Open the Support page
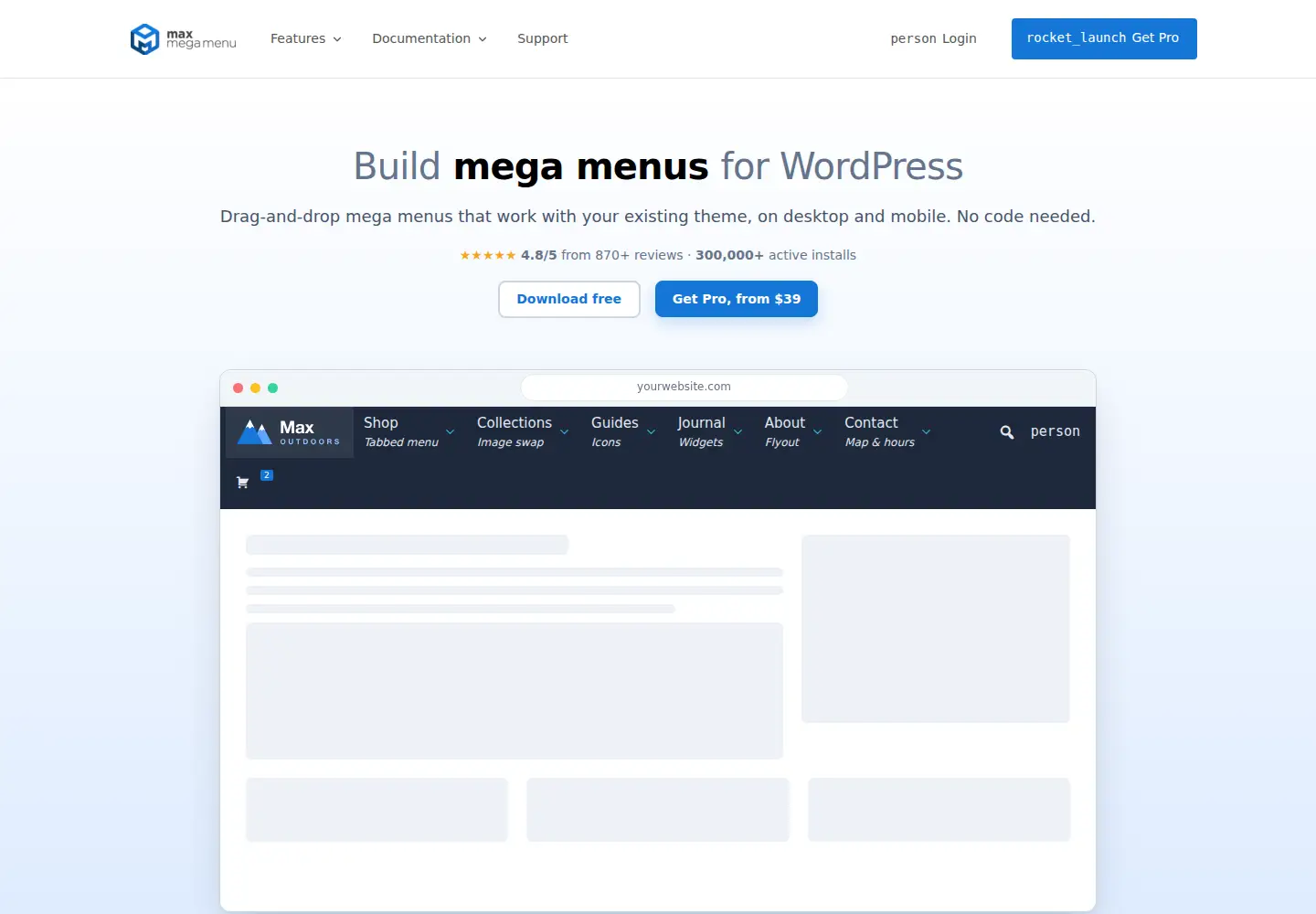Screen dimensions: 1316x914 543,38
